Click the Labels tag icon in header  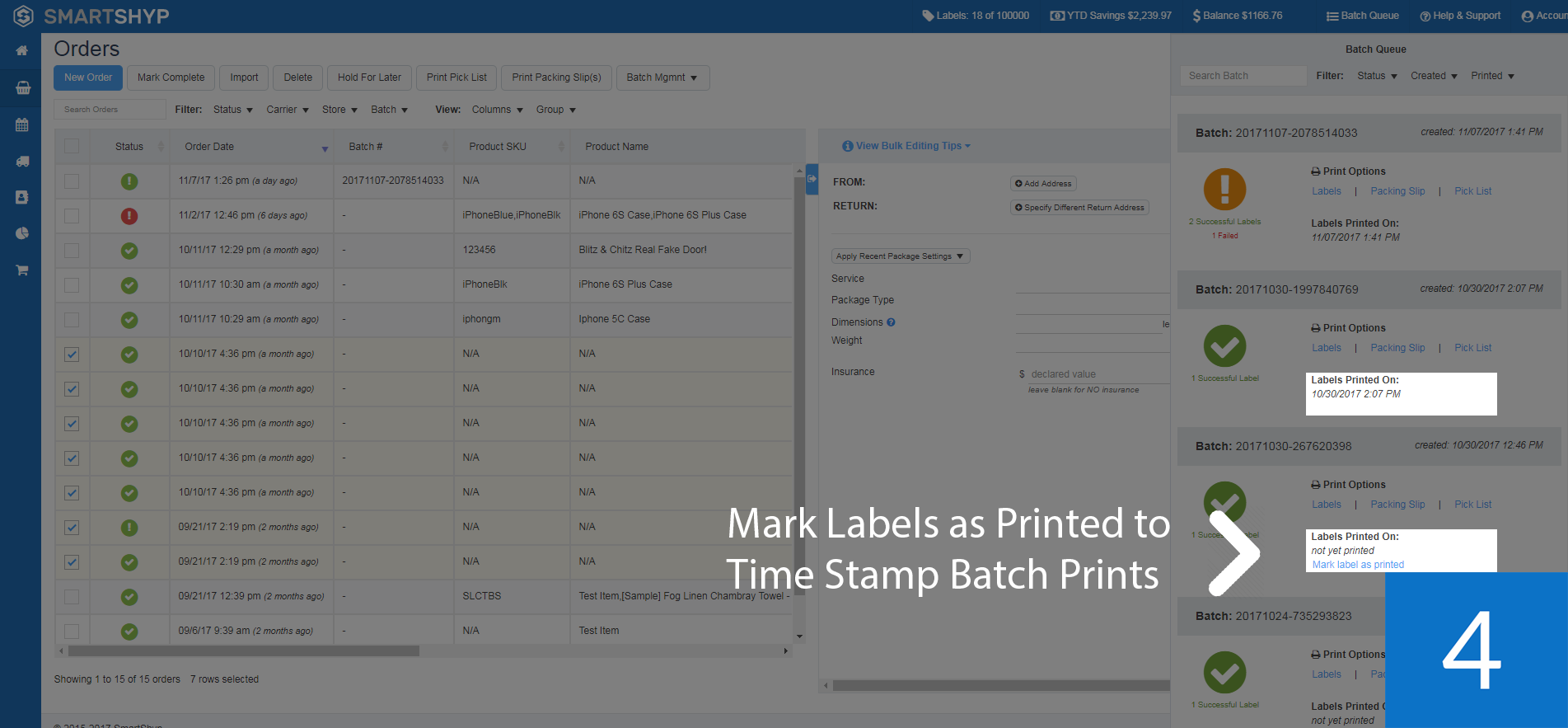point(928,16)
